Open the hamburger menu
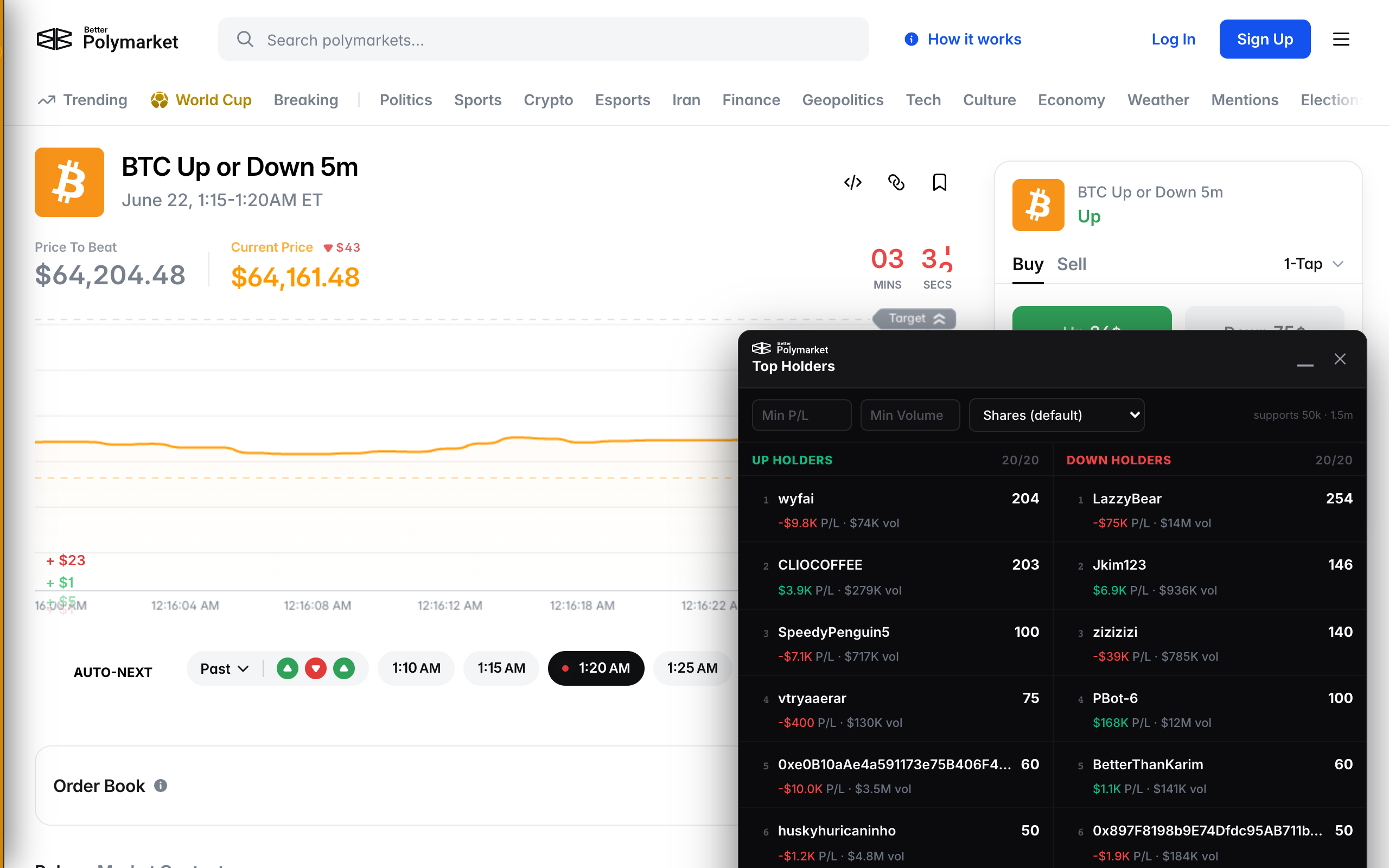 pos(1341,39)
